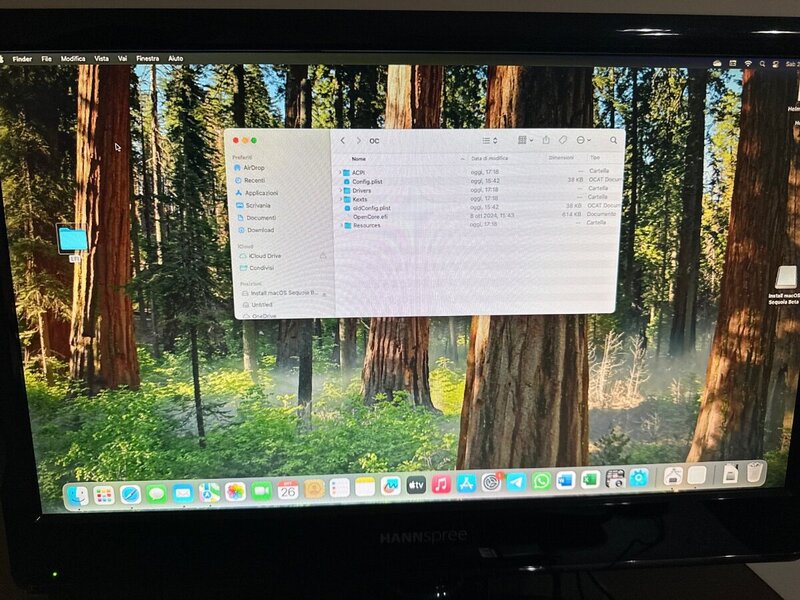Screen dimensions: 800x600
Task: Expand the ACPI folder
Action: click(x=340, y=172)
